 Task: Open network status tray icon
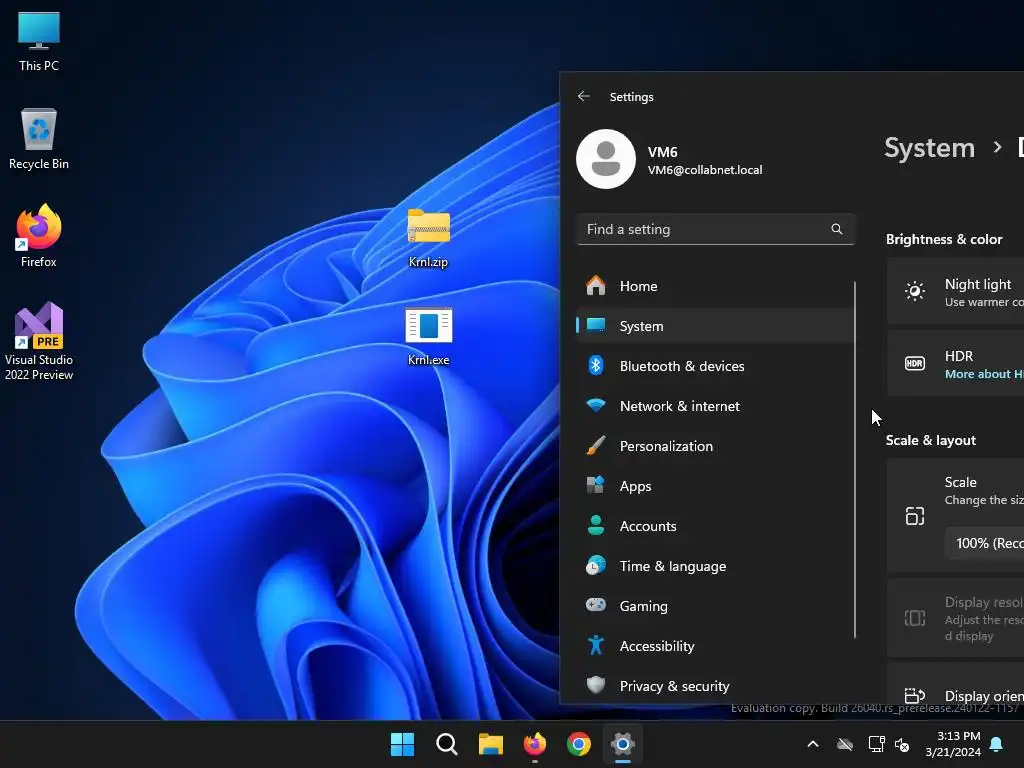coord(876,744)
